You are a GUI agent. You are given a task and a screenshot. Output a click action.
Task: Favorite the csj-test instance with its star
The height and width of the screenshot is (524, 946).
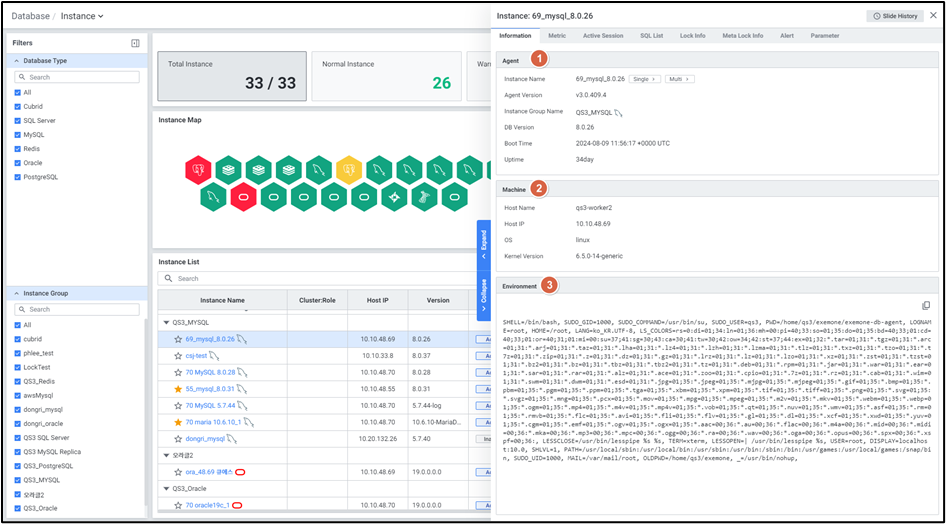[x=179, y=355]
